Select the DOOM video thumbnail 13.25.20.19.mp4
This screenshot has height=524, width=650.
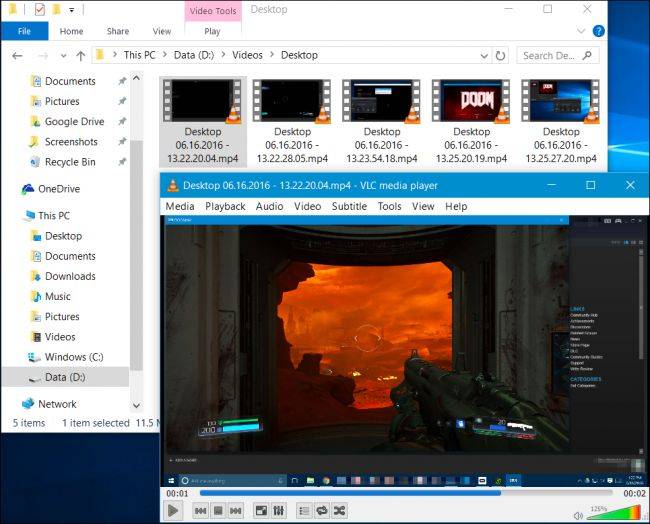click(471, 122)
